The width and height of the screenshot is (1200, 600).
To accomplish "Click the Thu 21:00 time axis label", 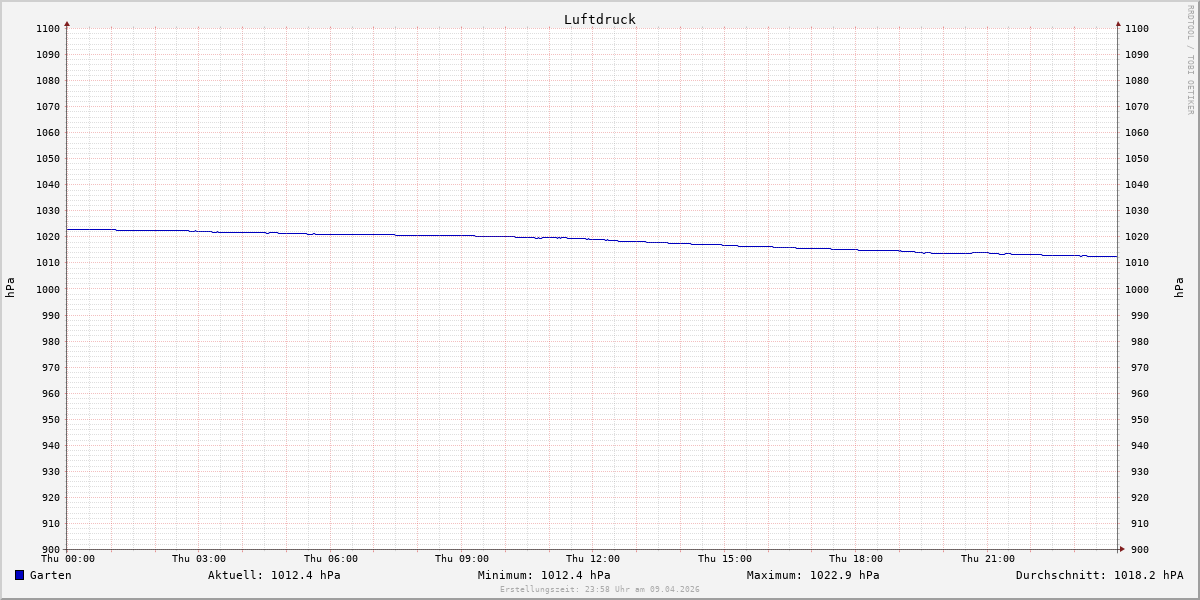I will tap(987, 559).
